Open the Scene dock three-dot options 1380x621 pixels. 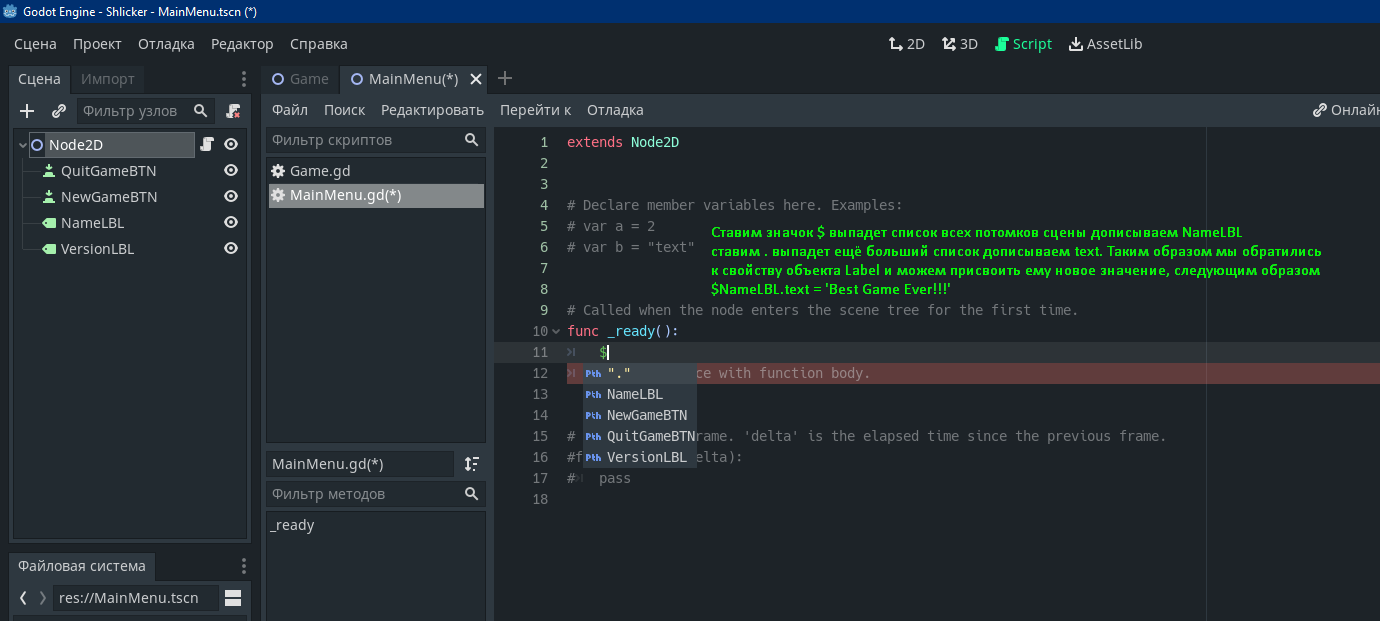244,79
